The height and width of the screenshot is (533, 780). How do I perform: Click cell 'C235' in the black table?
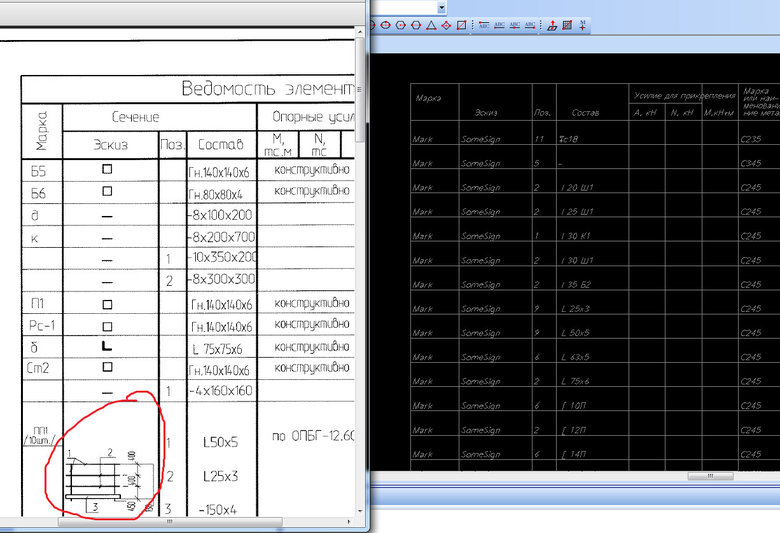pos(751,139)
